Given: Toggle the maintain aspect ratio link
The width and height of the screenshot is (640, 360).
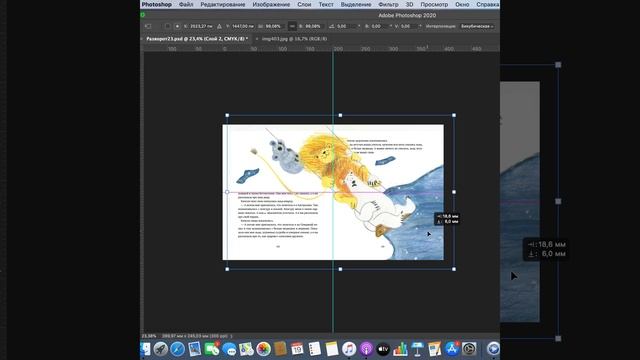Looking at the screenshot, I should (292, 26).
